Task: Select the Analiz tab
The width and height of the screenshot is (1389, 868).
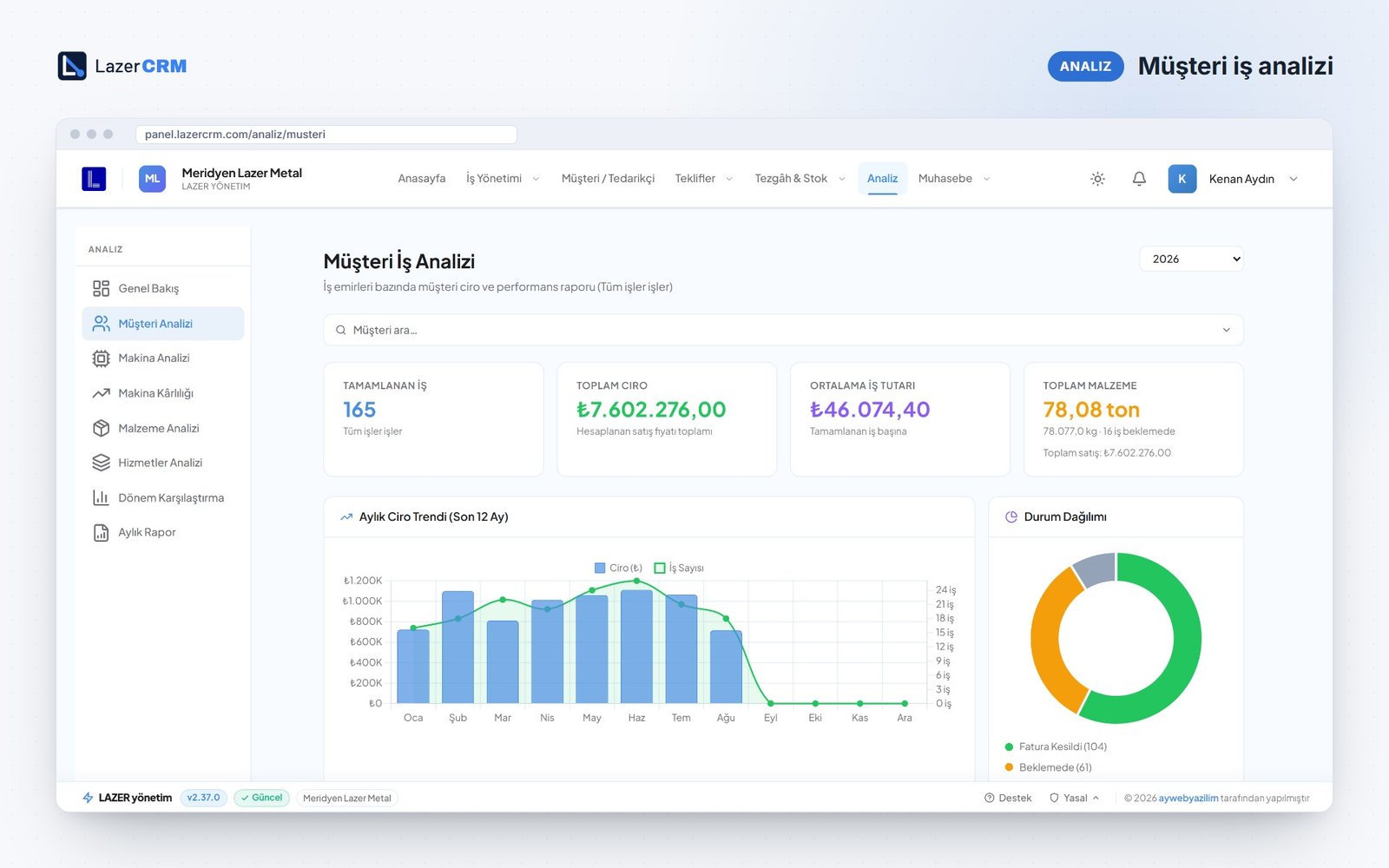Action: point(882,179)
